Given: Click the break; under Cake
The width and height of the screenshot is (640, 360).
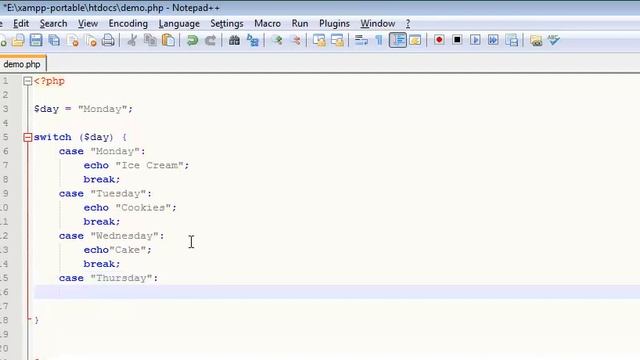Looking at the screenshot, I should coord(102,264).
